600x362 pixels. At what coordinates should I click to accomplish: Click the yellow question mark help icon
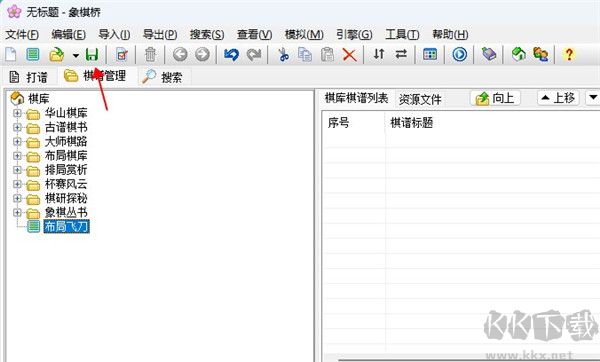[569, 54]
